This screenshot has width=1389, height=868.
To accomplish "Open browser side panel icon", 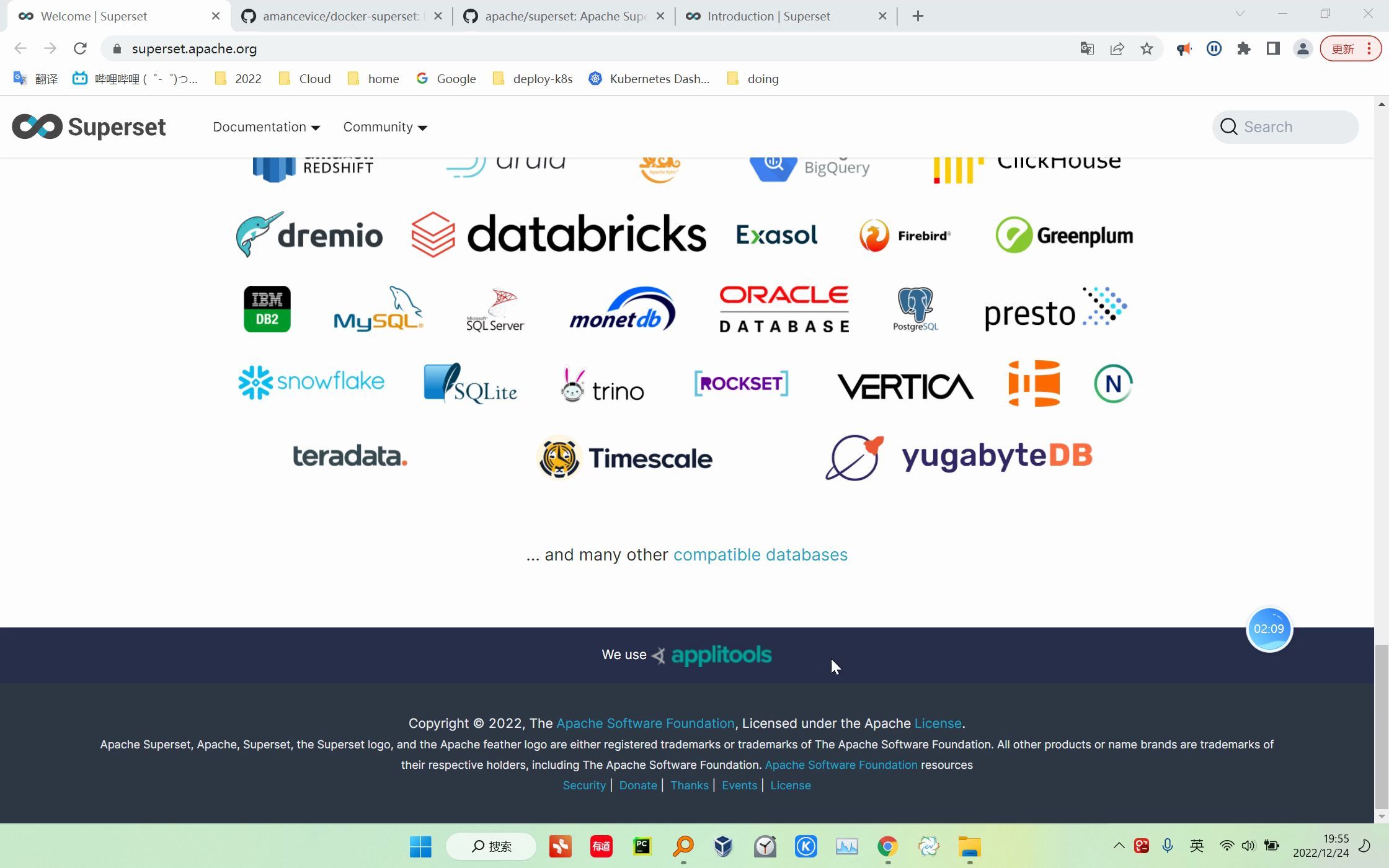I will point(1273,48).
